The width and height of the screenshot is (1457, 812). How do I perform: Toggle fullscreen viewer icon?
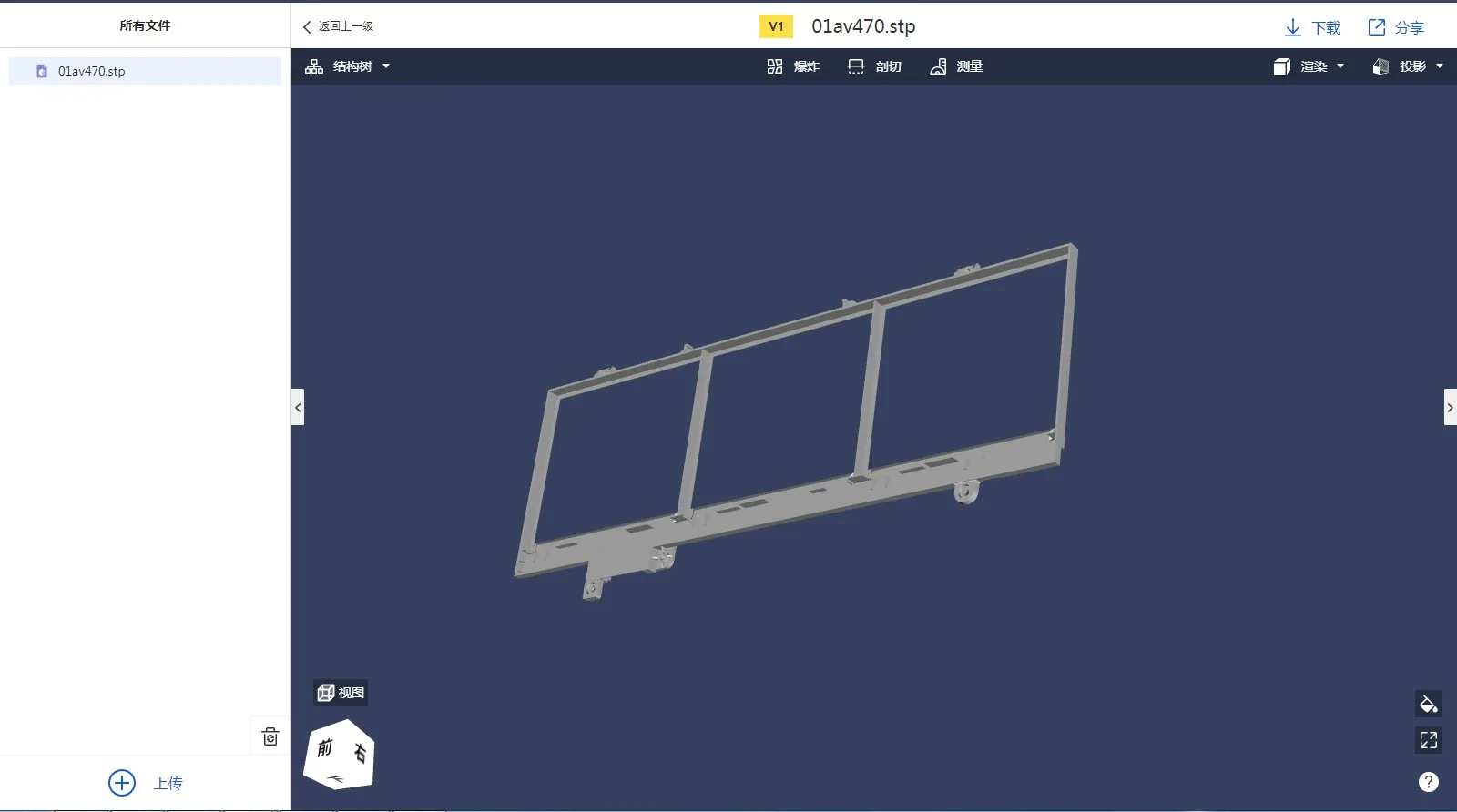[x=1429, y=740]
